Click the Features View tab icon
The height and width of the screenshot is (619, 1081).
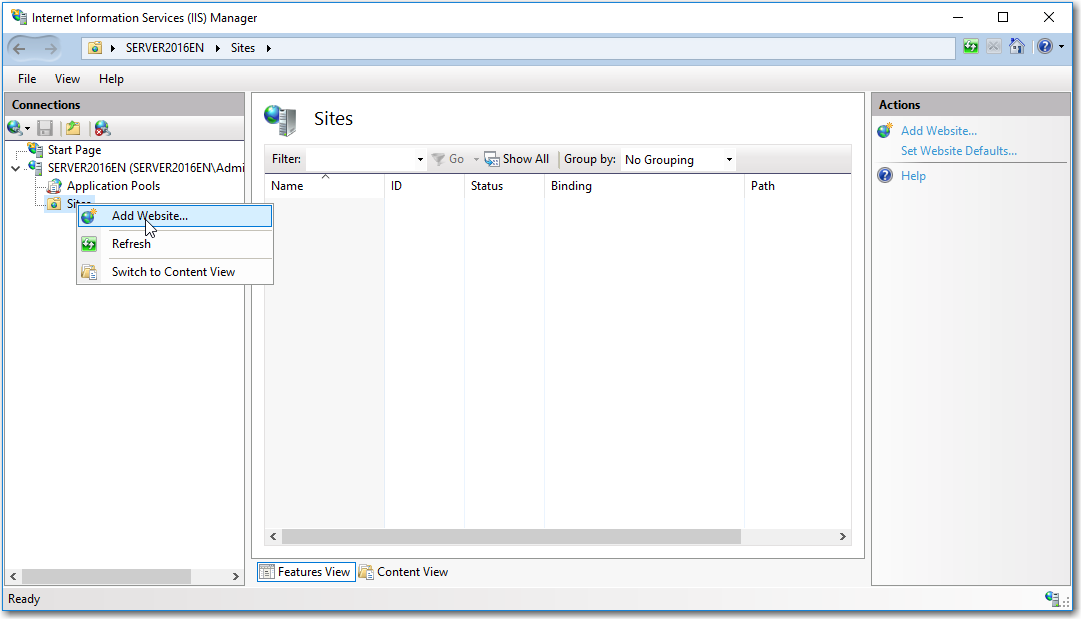coord(267,572)
